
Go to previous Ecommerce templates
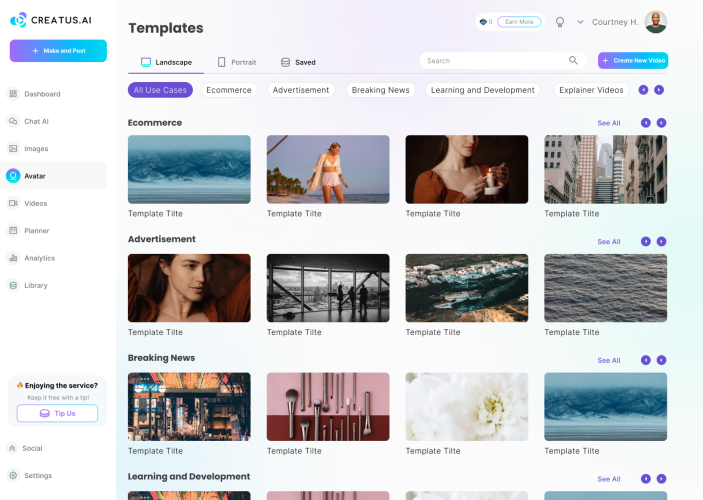(646, 123)
